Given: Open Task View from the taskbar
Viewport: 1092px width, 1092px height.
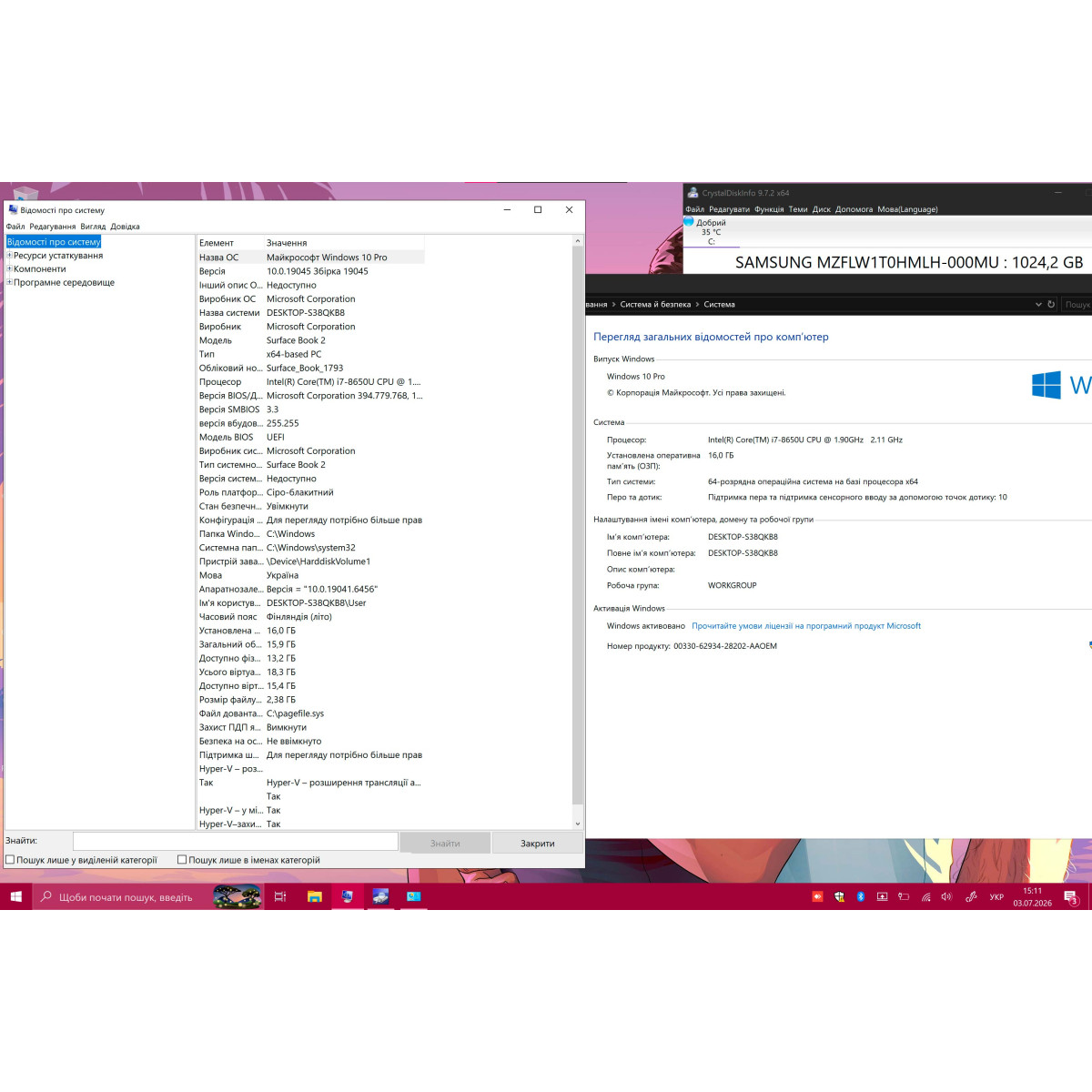Looking at the screenshot, I should pos(280,897).
